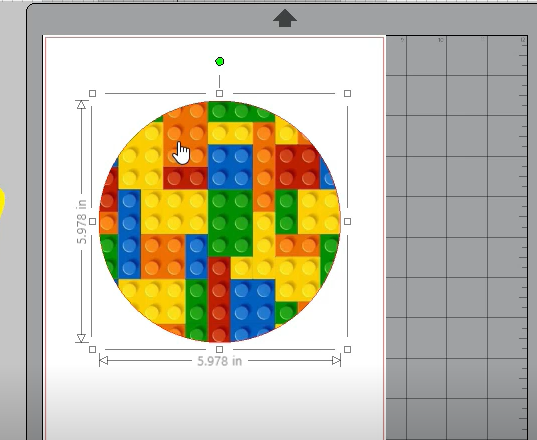Click the bottom-left corner resize handle
Screen dimensions: 537x440
[92, 349]
